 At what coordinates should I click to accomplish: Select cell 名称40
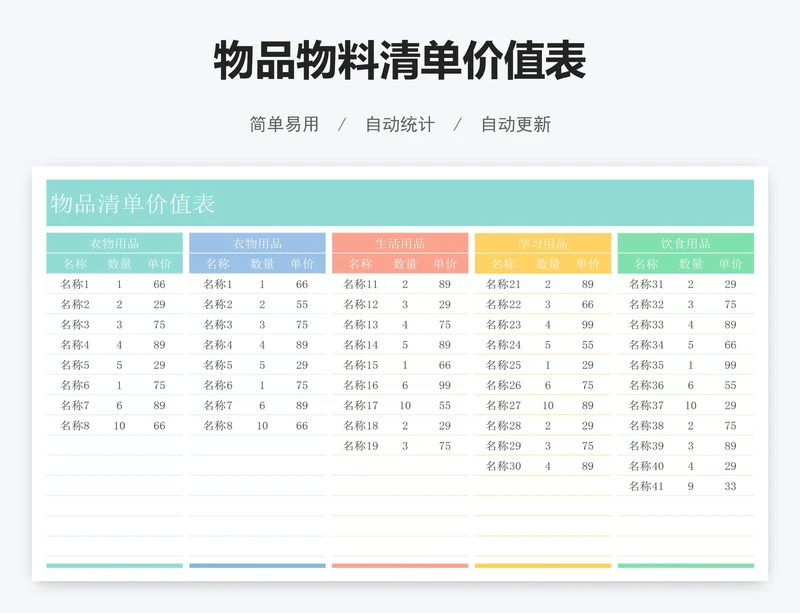pyautogui.click(x=646, y=466)
